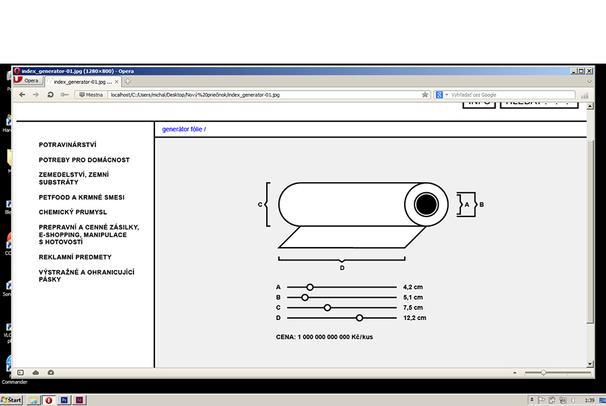Click the generátor fólie breadcrumb link
Viewport: 606px width, 406px height.
coord(183,129)
